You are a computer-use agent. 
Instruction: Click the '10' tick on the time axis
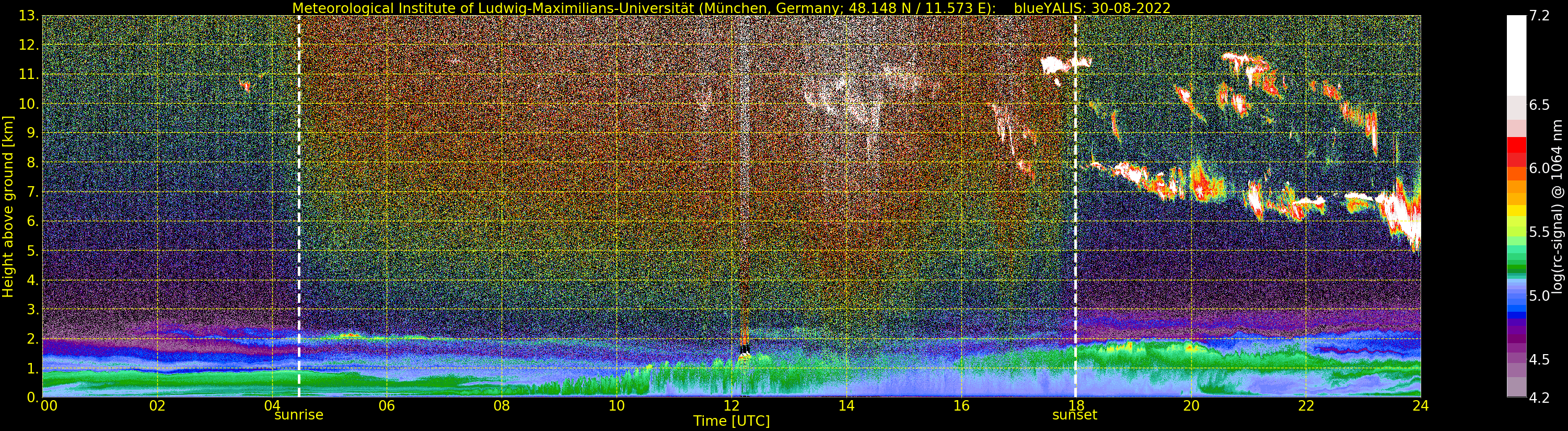coord(617,405)
